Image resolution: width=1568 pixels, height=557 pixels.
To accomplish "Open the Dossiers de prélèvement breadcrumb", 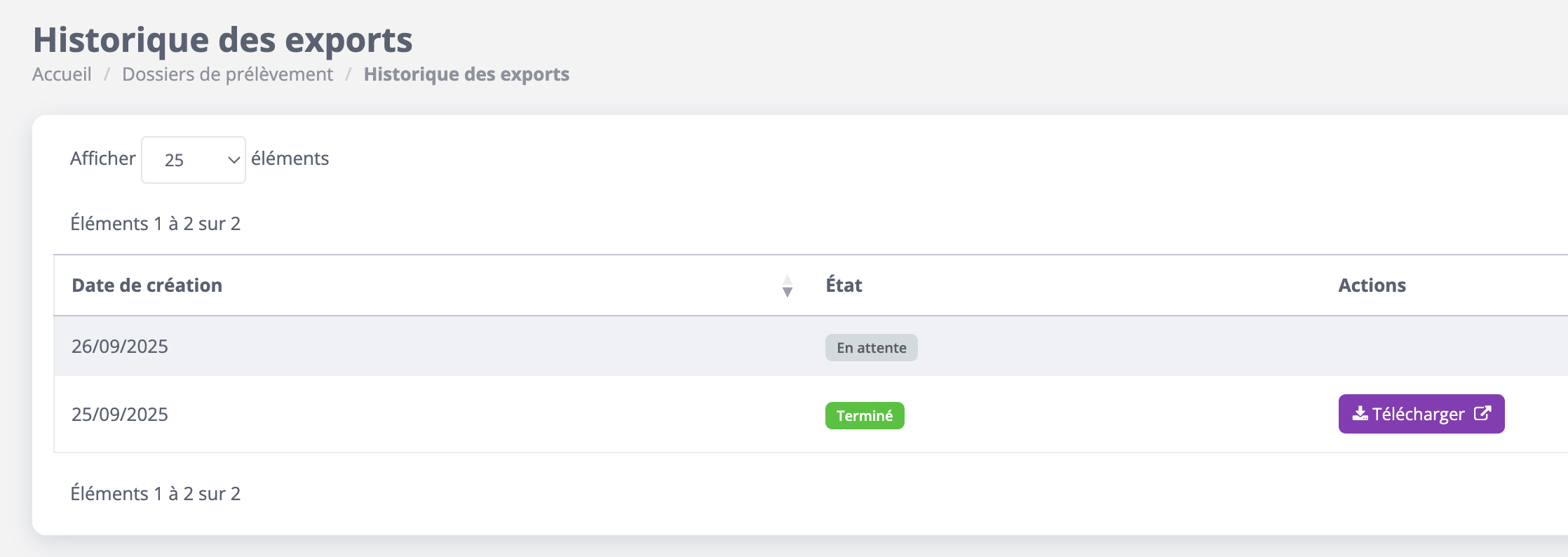I will coord(227,74).
